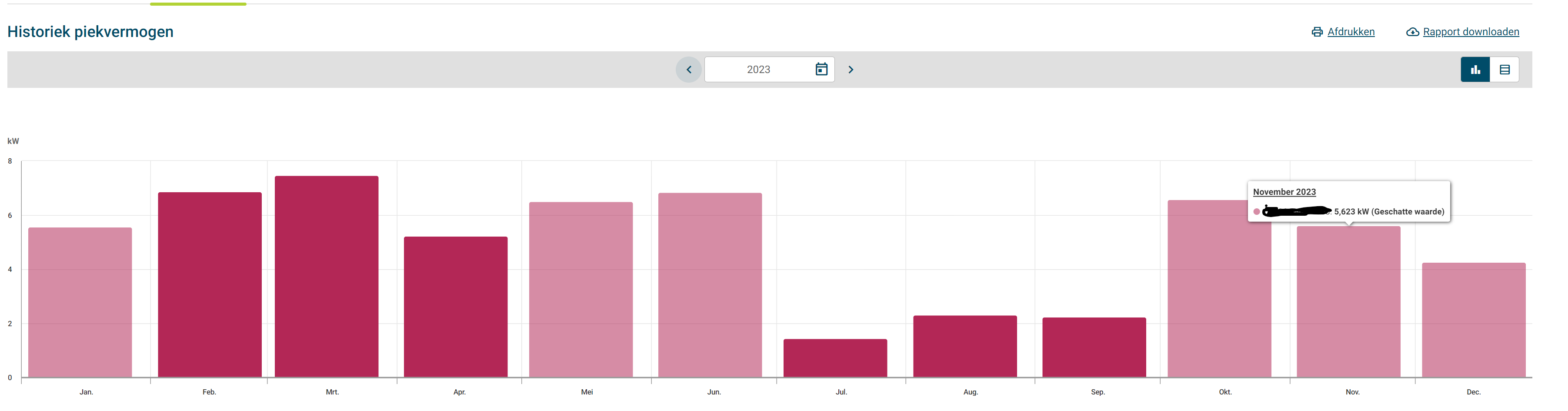The image size is (1568, 411).
Task: Click Rapport downloaden link
Action: pyautogui.click(x=1470, y=32)
